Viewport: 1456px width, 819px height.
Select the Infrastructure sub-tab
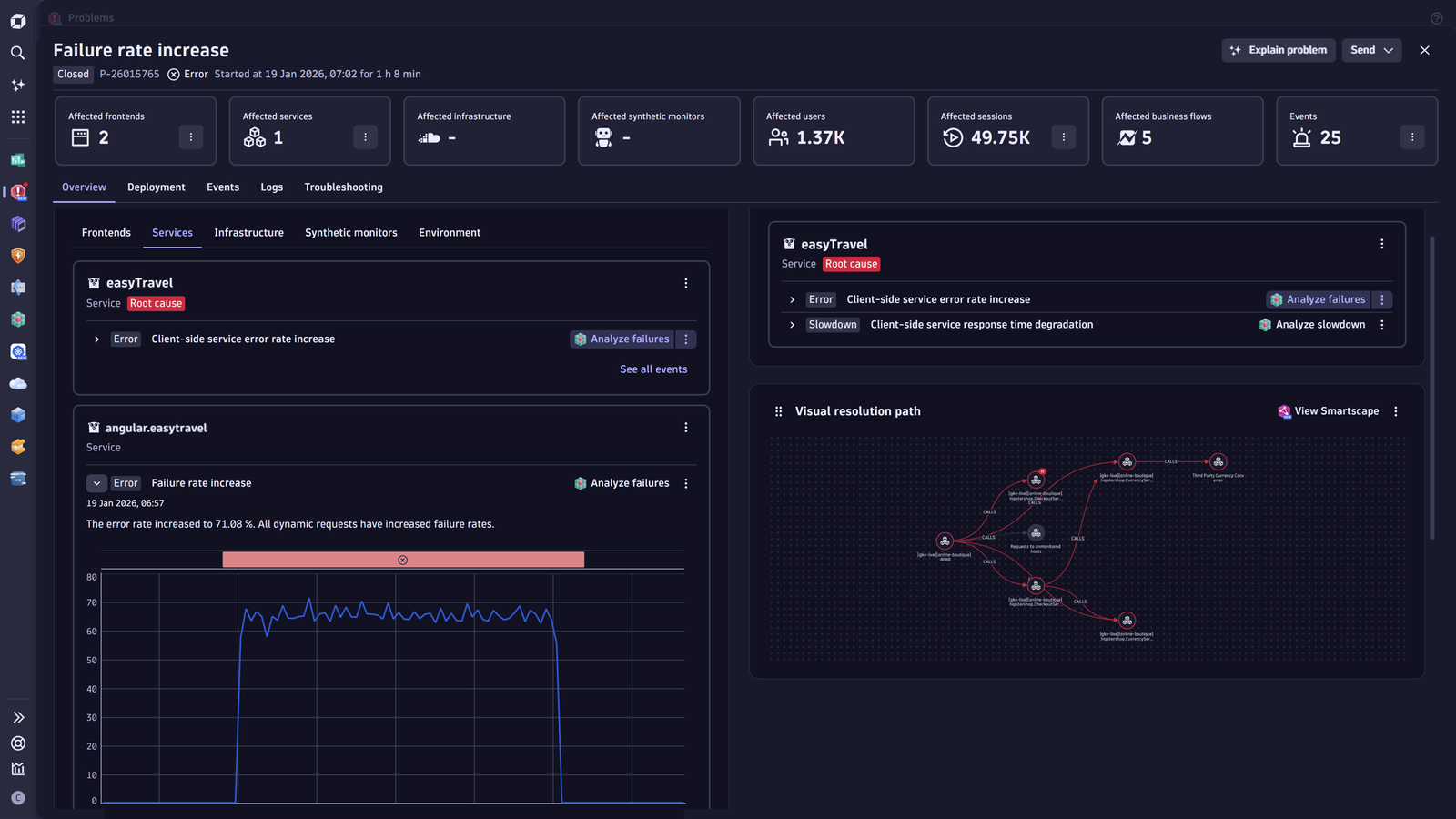pyautogui.click(x=248, y=233)
